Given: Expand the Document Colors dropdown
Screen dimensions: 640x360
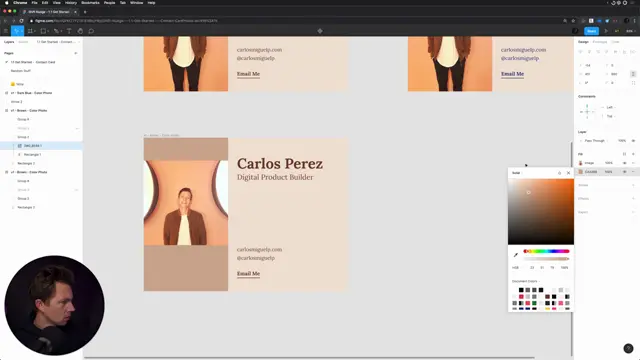Looking at the screenshot, I should click(526, 281).
